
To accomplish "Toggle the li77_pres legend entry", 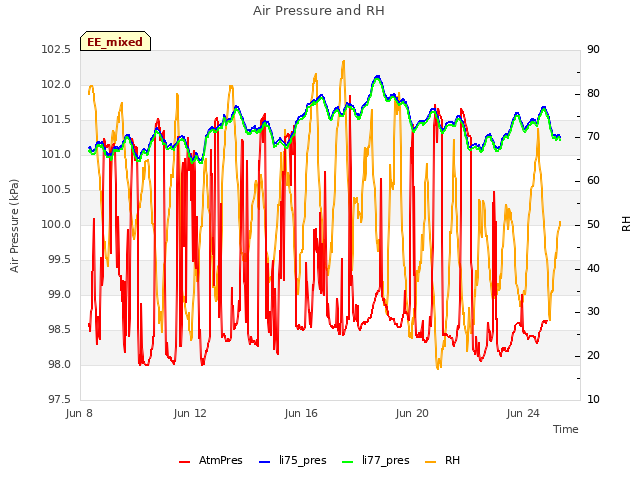I will (376, 460).
